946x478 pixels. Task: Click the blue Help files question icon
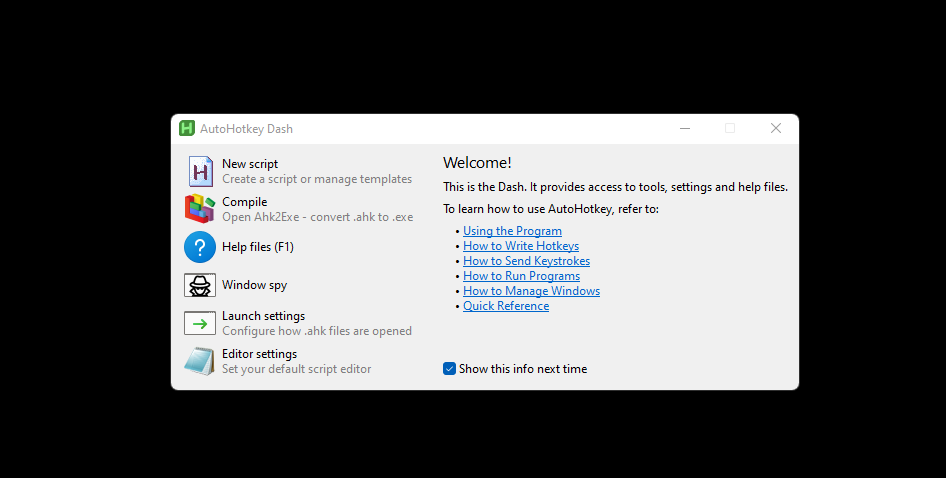tap(200, 247)
